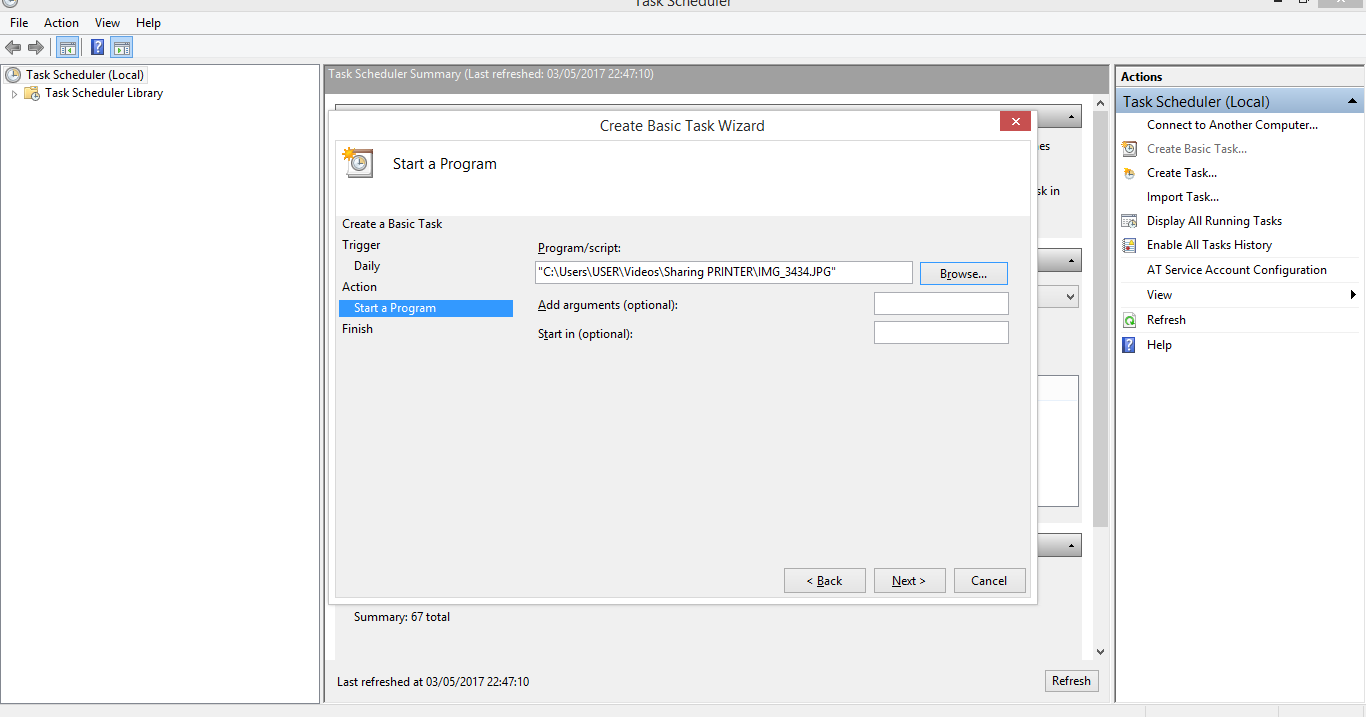Click Connect to Another Computer action
The width and height of the screenshot is (1366, 717).
click(1232, 125)
